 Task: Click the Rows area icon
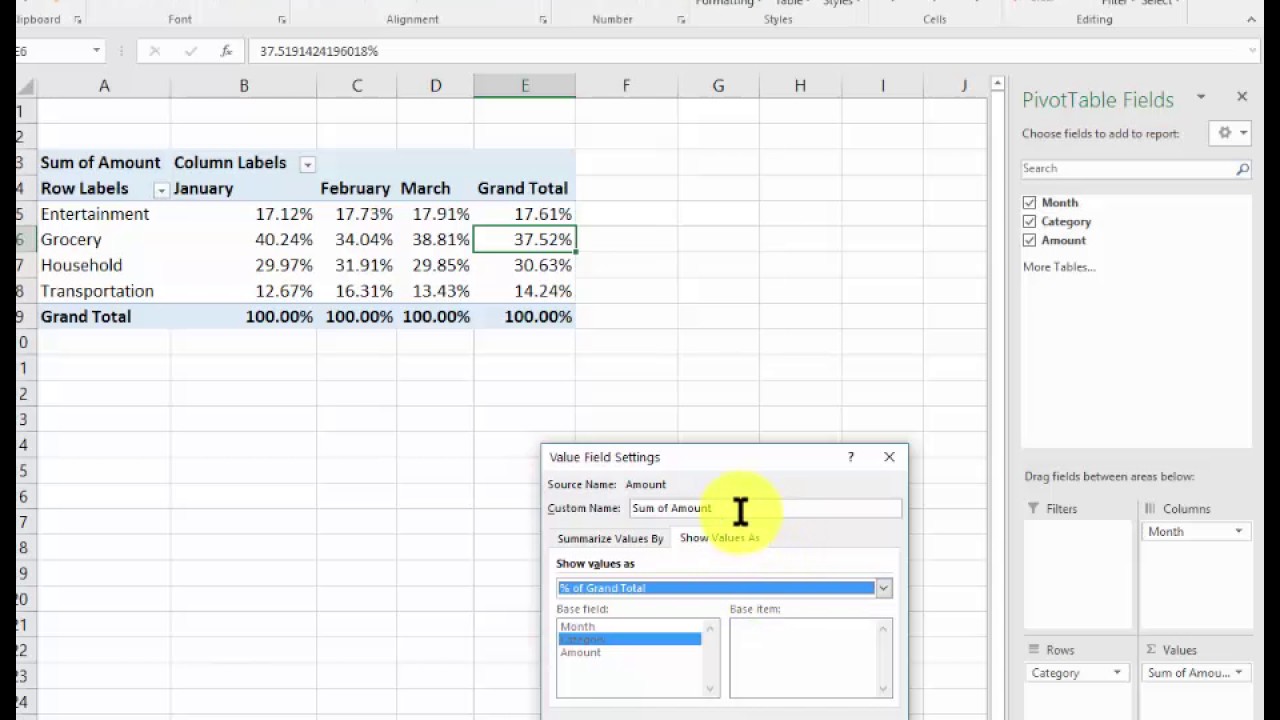point(1033,650)
